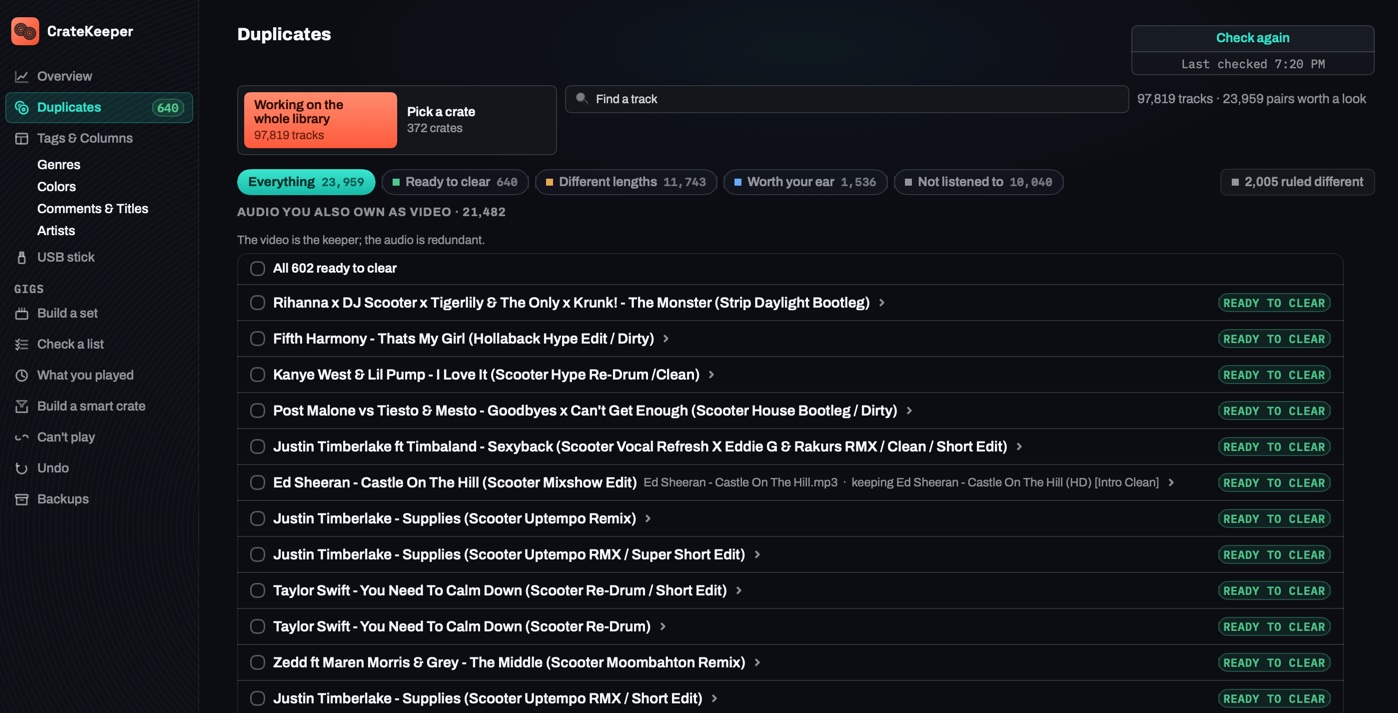The height and width of the screenshot is (713, 1398).
Task: Click the Overview label in the sidebar
Action: pos(64,76)
